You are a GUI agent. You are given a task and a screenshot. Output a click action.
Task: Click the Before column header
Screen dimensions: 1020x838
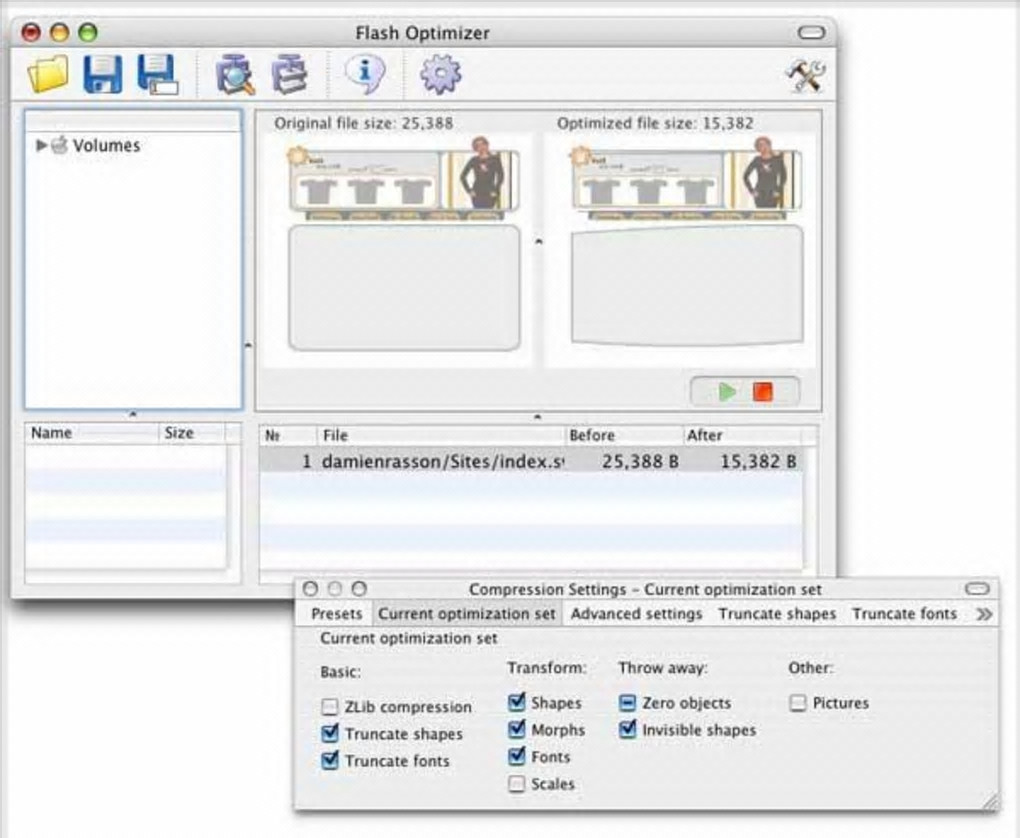624,435
